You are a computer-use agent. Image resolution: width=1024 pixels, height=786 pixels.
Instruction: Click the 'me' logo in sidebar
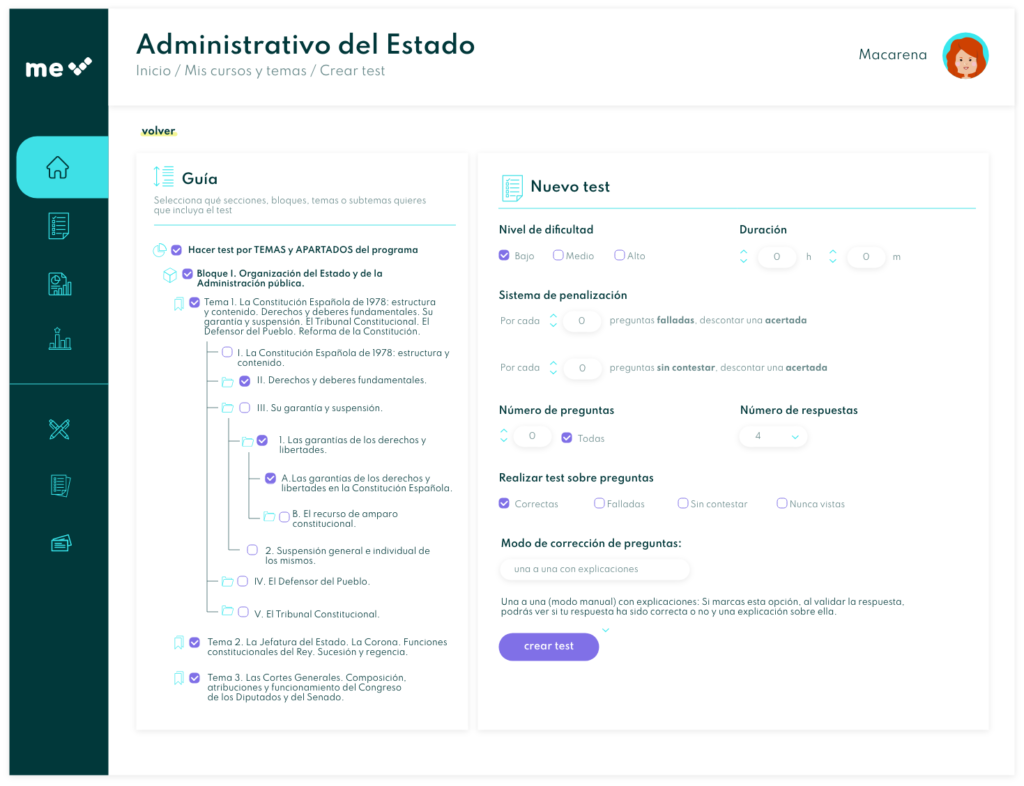point(58,68)
